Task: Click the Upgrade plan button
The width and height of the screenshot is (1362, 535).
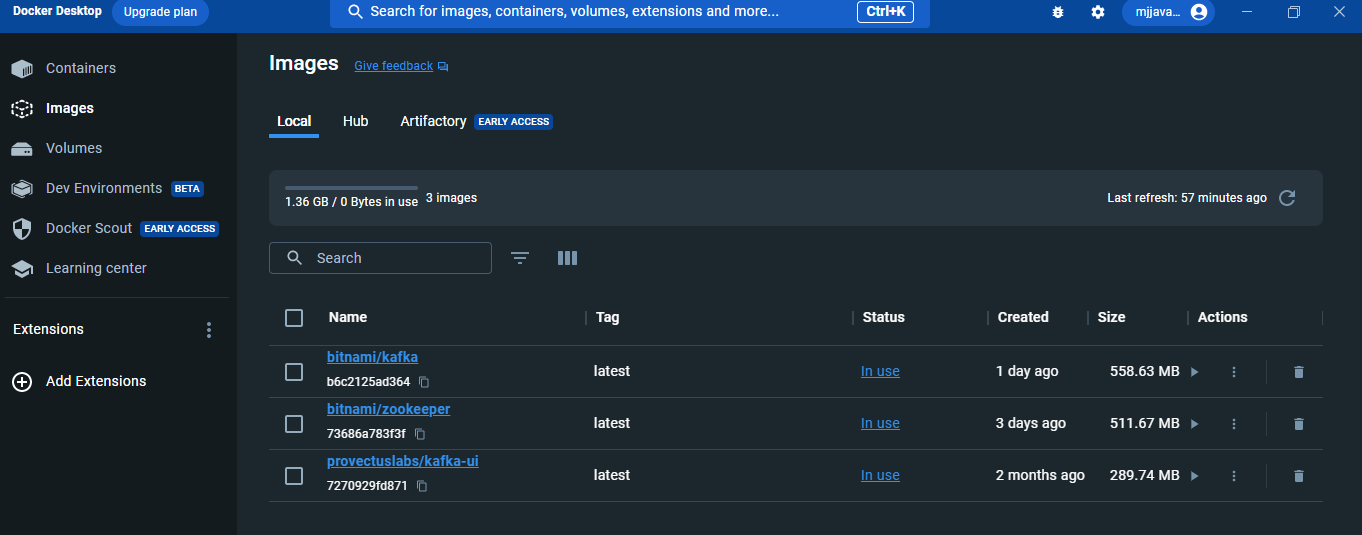Action: 160,12
